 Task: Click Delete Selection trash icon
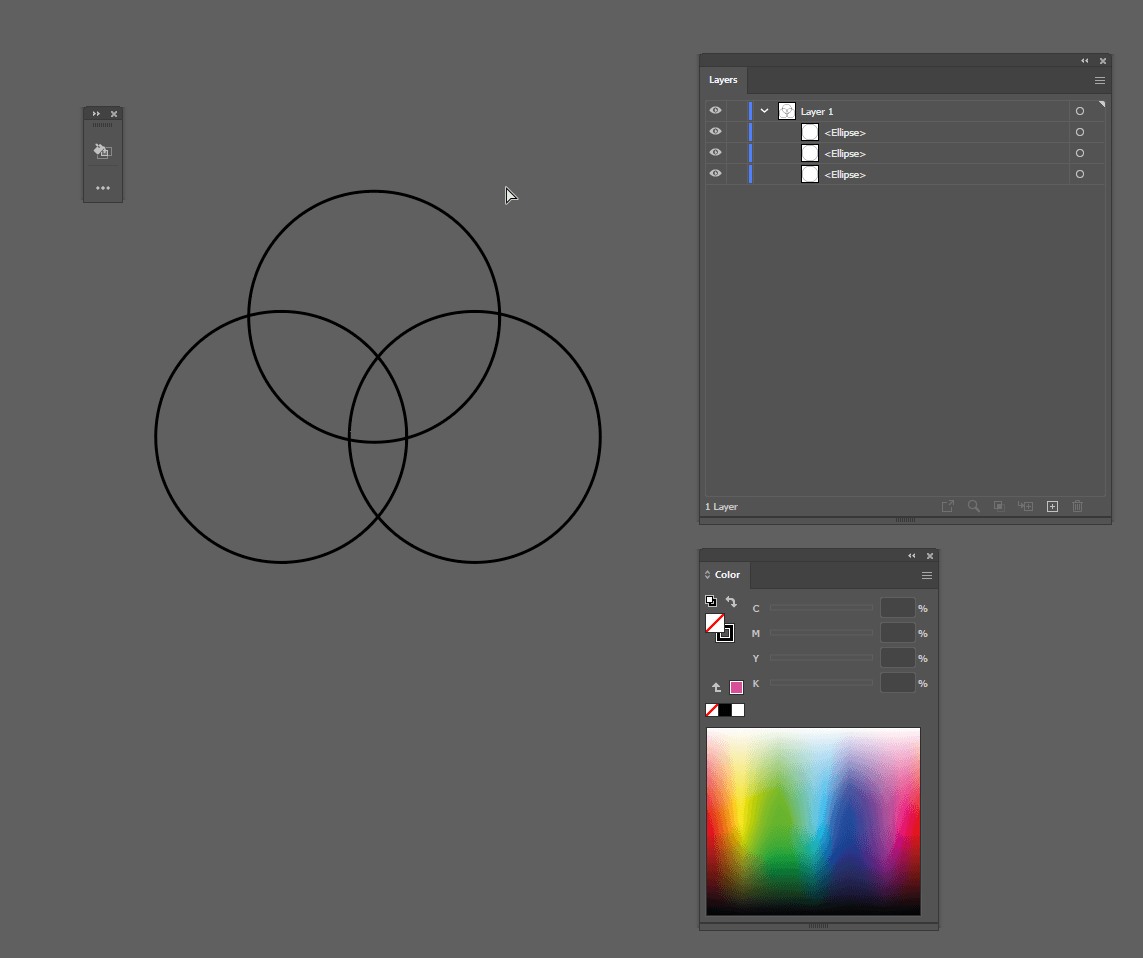1077,506
